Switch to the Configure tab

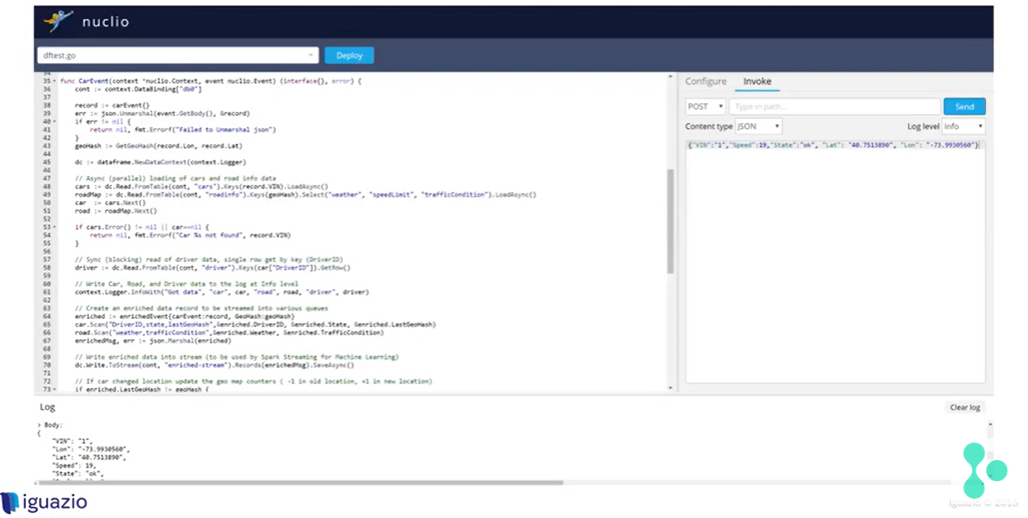705,81
